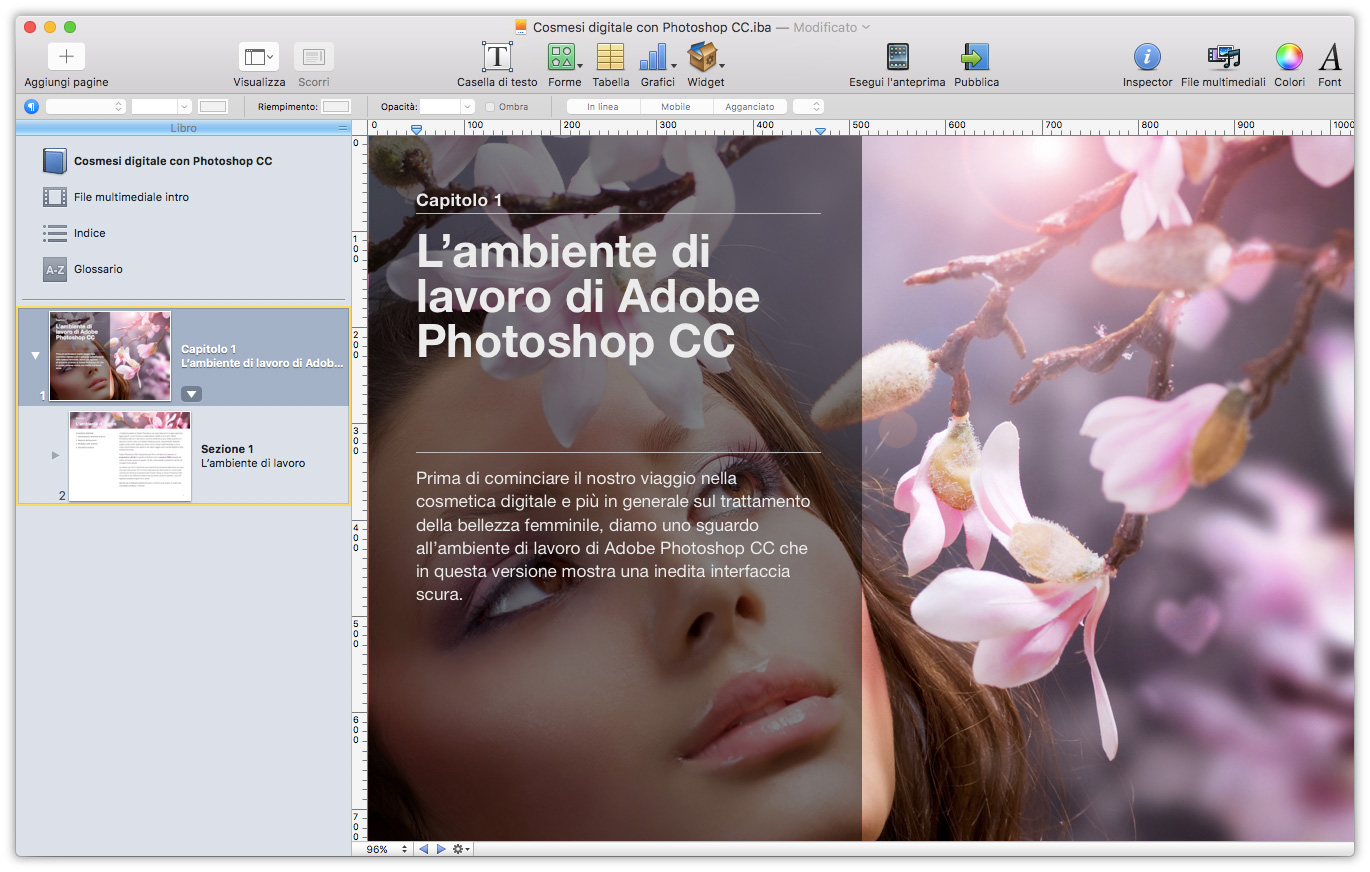
Task: Enable the Ombra checkbox
Action: pyautogui.click(x=490, y=107)
